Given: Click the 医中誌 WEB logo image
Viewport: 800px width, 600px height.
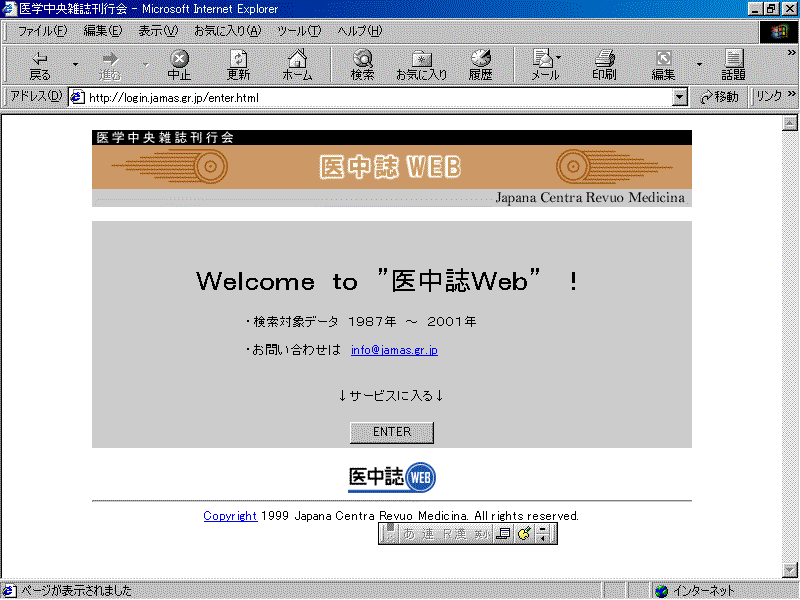Looking at the screenshot, I should (392, 478).
